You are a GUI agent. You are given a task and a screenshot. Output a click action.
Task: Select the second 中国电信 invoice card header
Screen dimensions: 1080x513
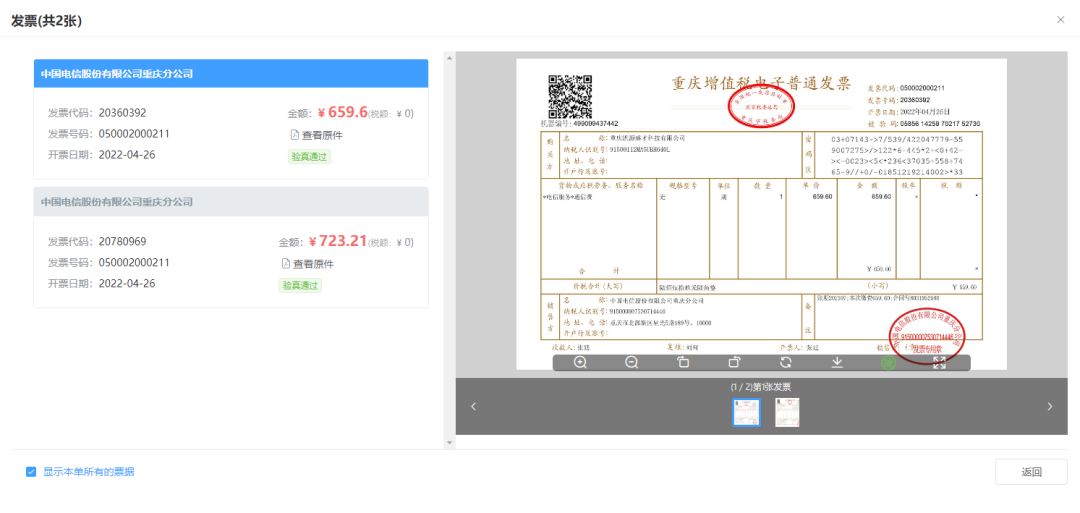point(231,202)
